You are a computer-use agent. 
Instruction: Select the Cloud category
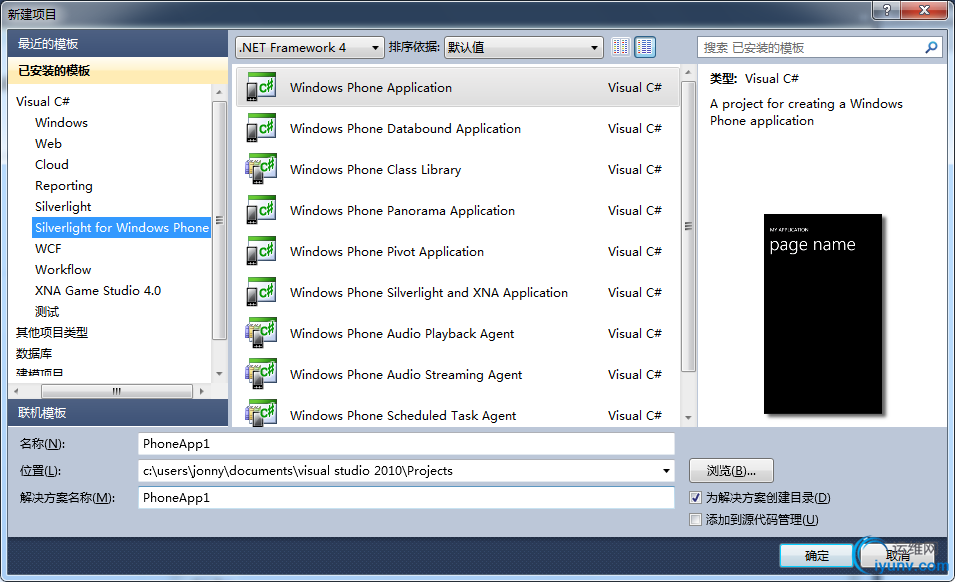pos(52,164)
